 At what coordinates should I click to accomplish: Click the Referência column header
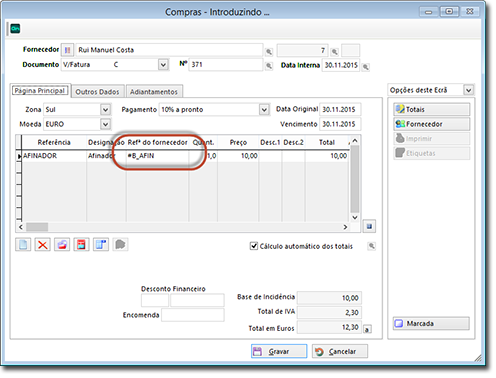pyautogui.click(x=54, y=142)
